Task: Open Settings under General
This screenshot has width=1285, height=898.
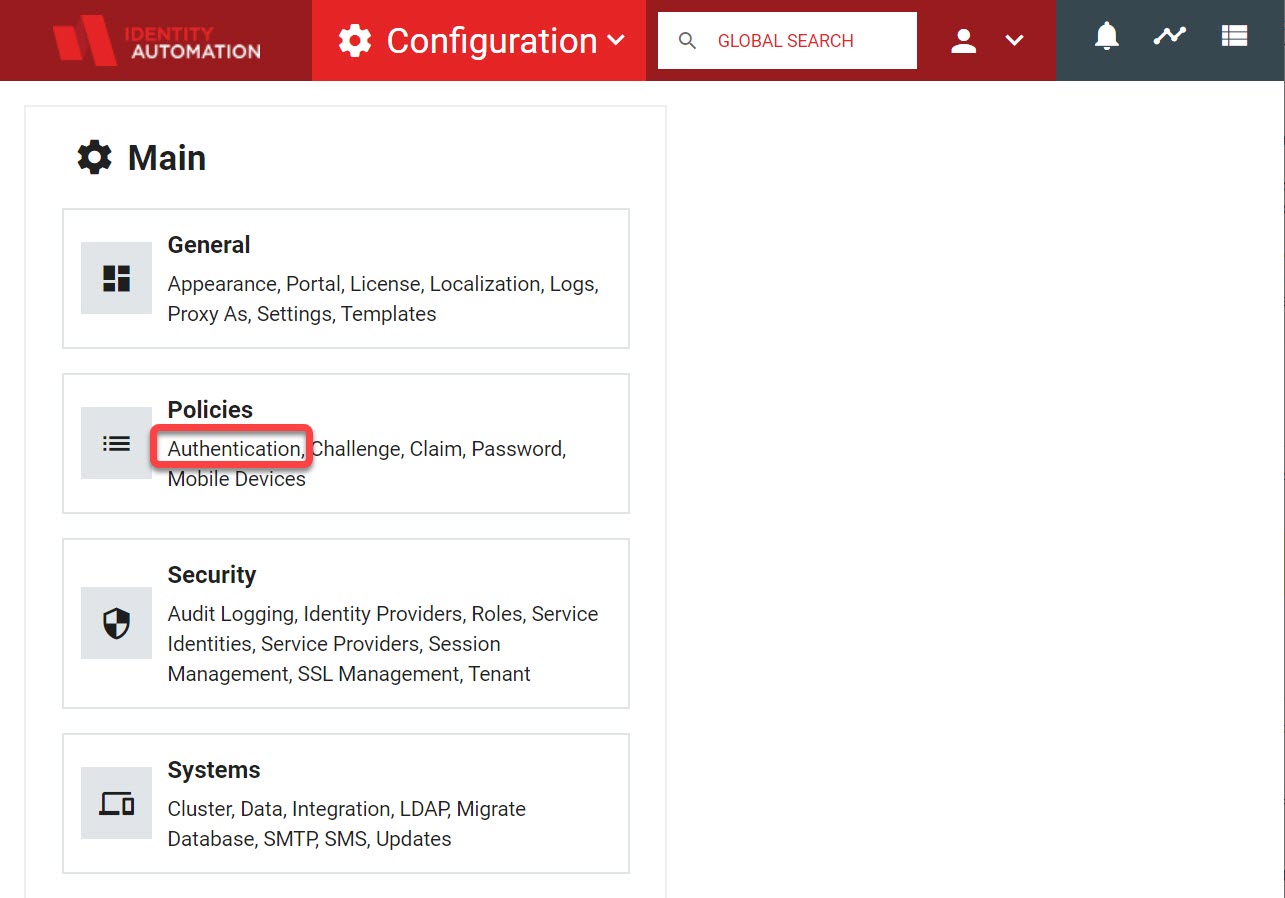Action: 294,314
